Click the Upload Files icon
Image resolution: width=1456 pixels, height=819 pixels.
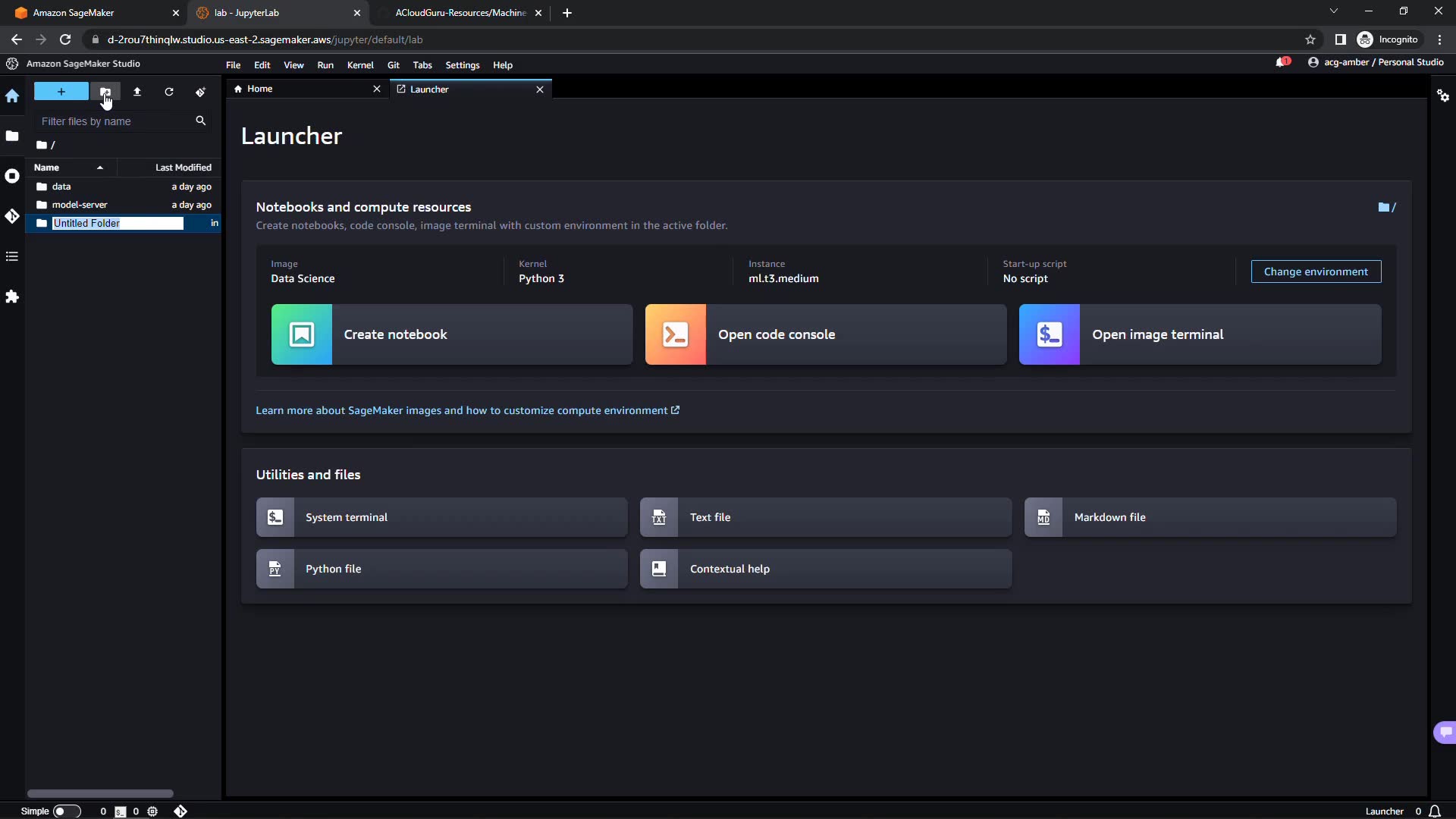(x=137, y=92)
